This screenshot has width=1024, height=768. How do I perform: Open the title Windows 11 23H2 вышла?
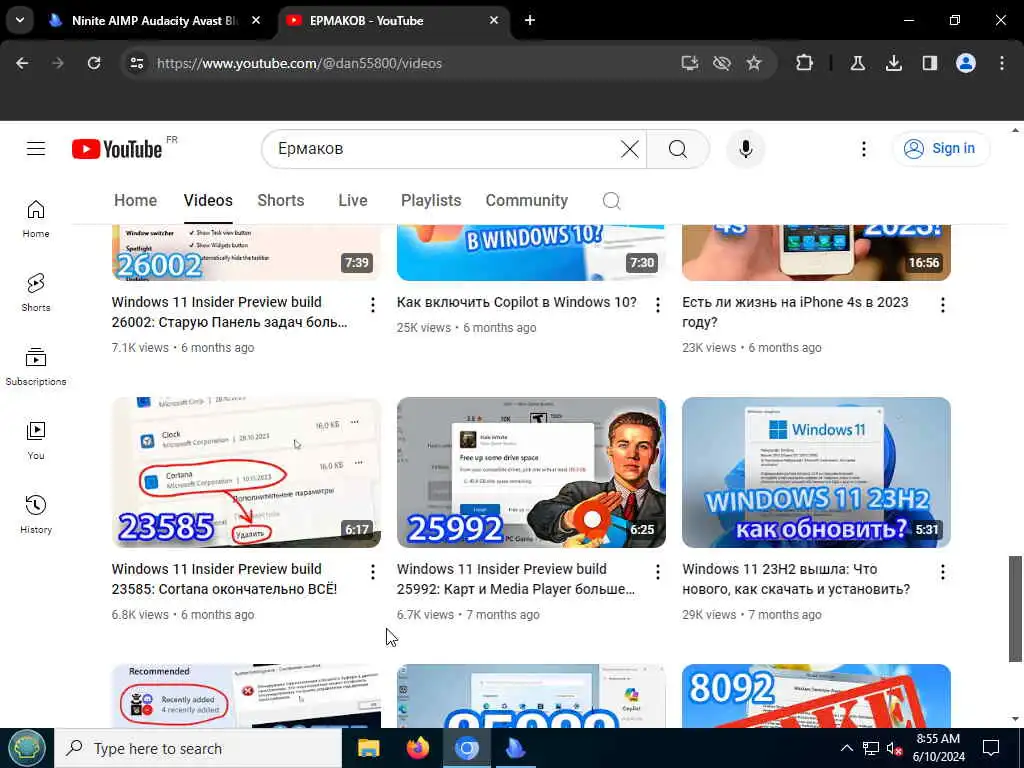coord(795,579)
